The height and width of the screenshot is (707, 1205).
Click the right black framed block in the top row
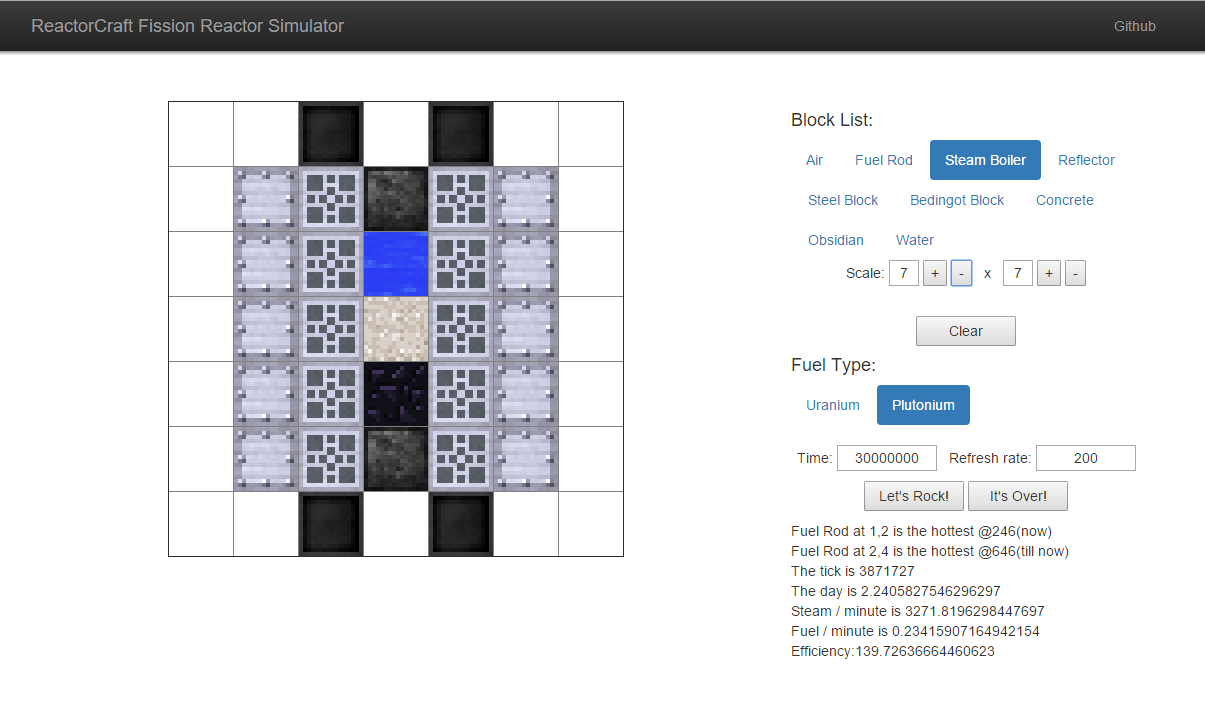(x=461, y=134)
